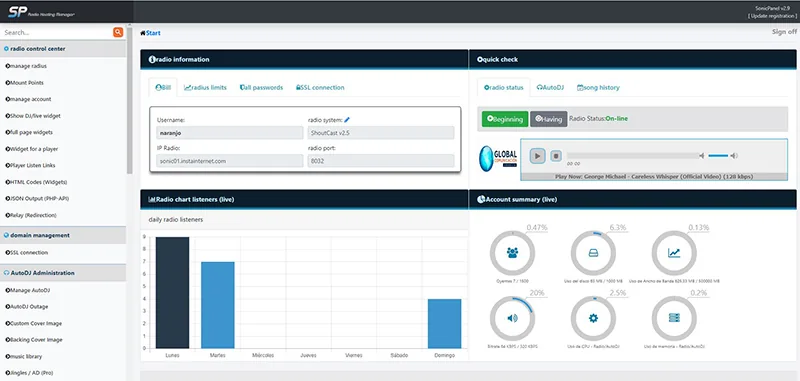Open AutoDJ Outage in sidebar

(x=27, y=307)
